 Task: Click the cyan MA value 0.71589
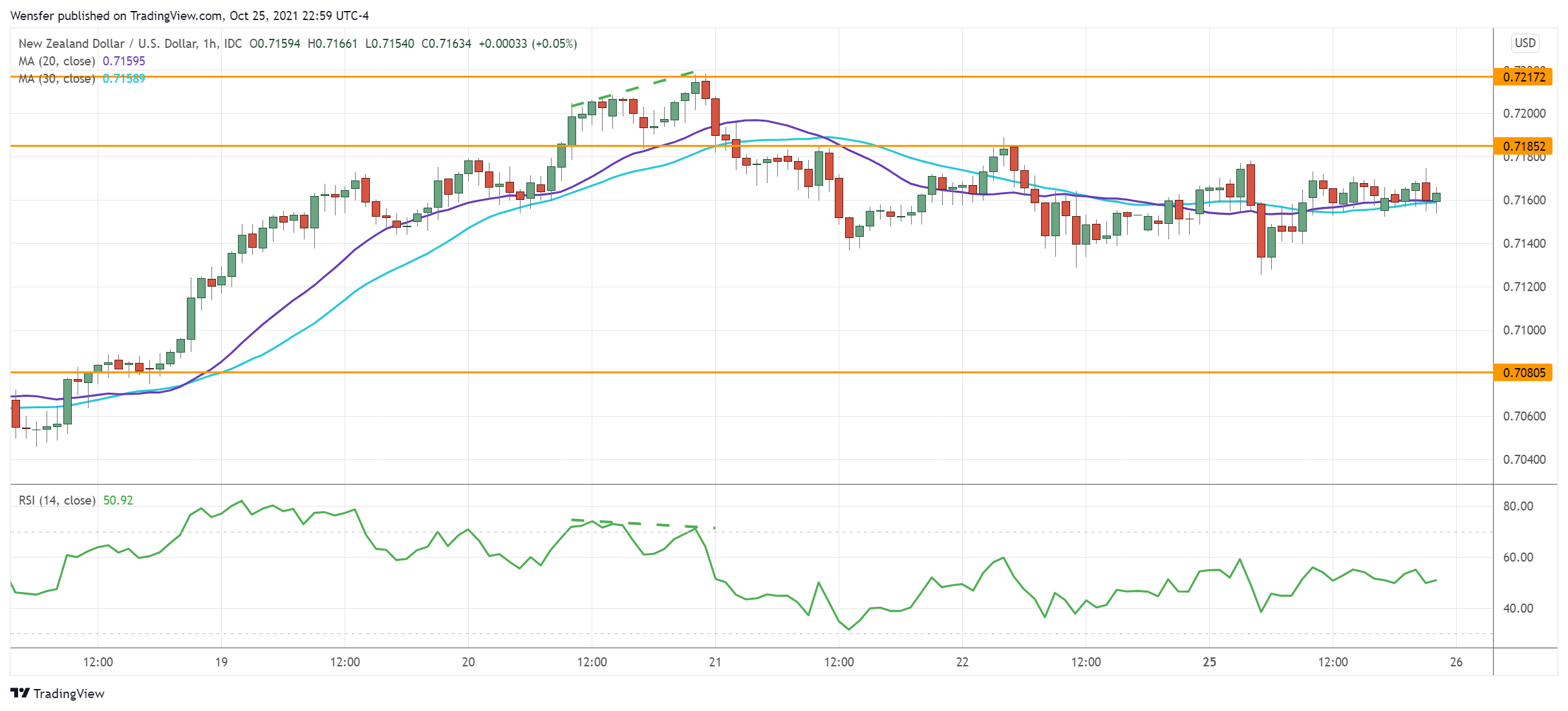tap(124, 79)
